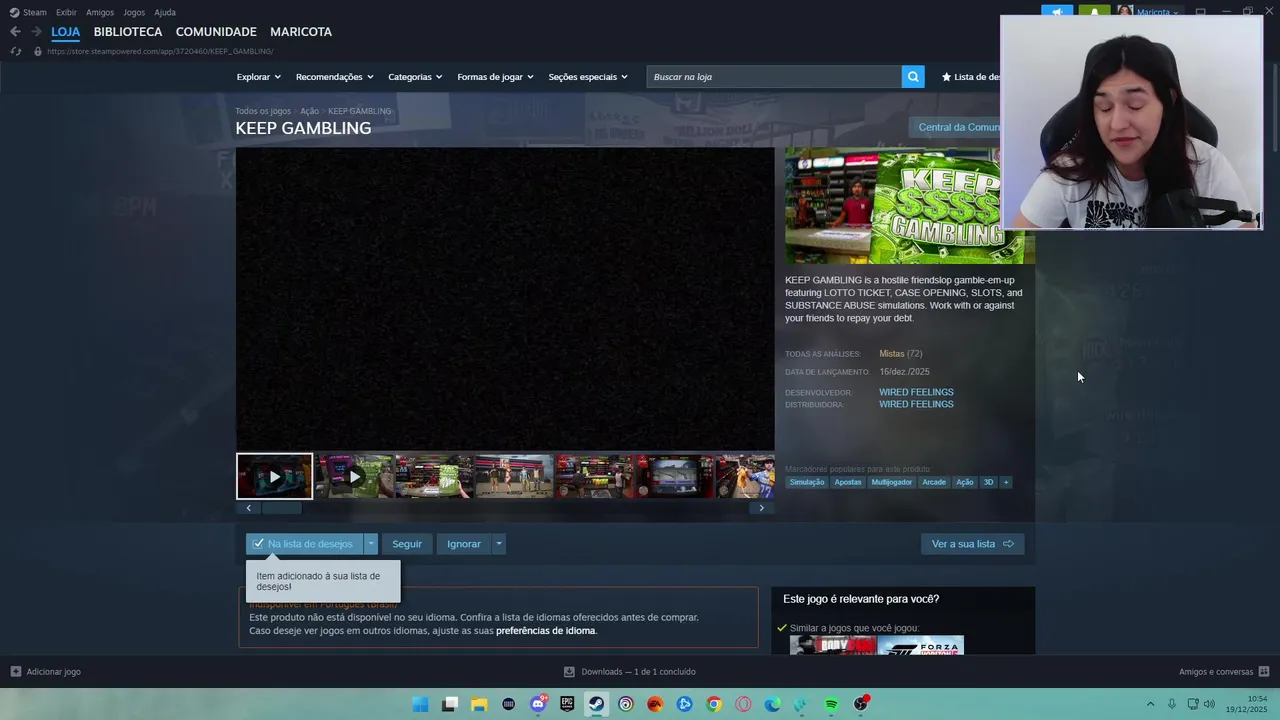Viewport: 1280px width, 720px height.
Task: Select the Apostas tag
Action: tap(848, 482)
